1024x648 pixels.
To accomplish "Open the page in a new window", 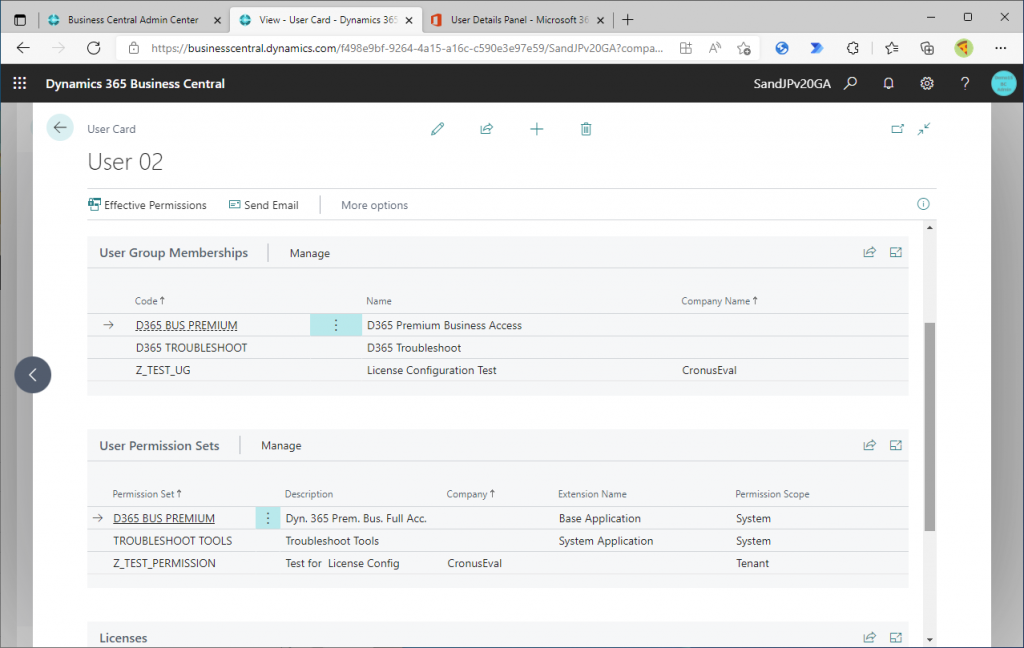I will pyautogui.click(x=897, y=129).
